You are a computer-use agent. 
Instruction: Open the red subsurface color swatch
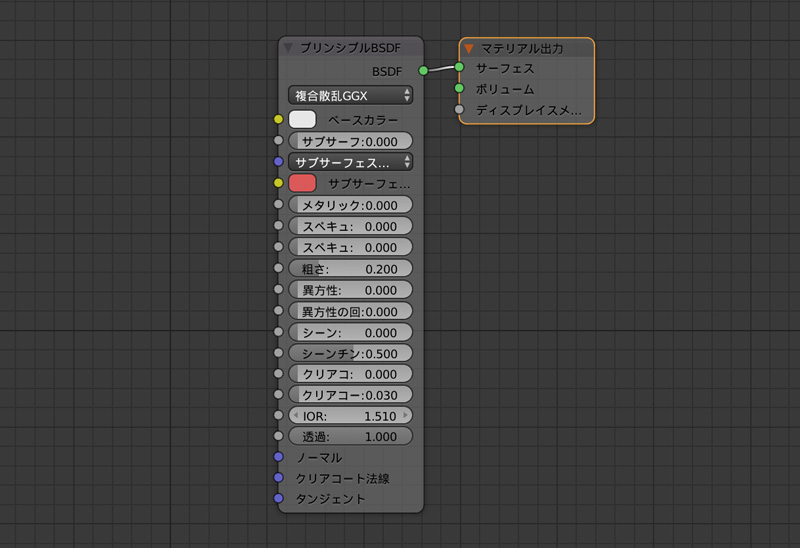click(302, 183)
